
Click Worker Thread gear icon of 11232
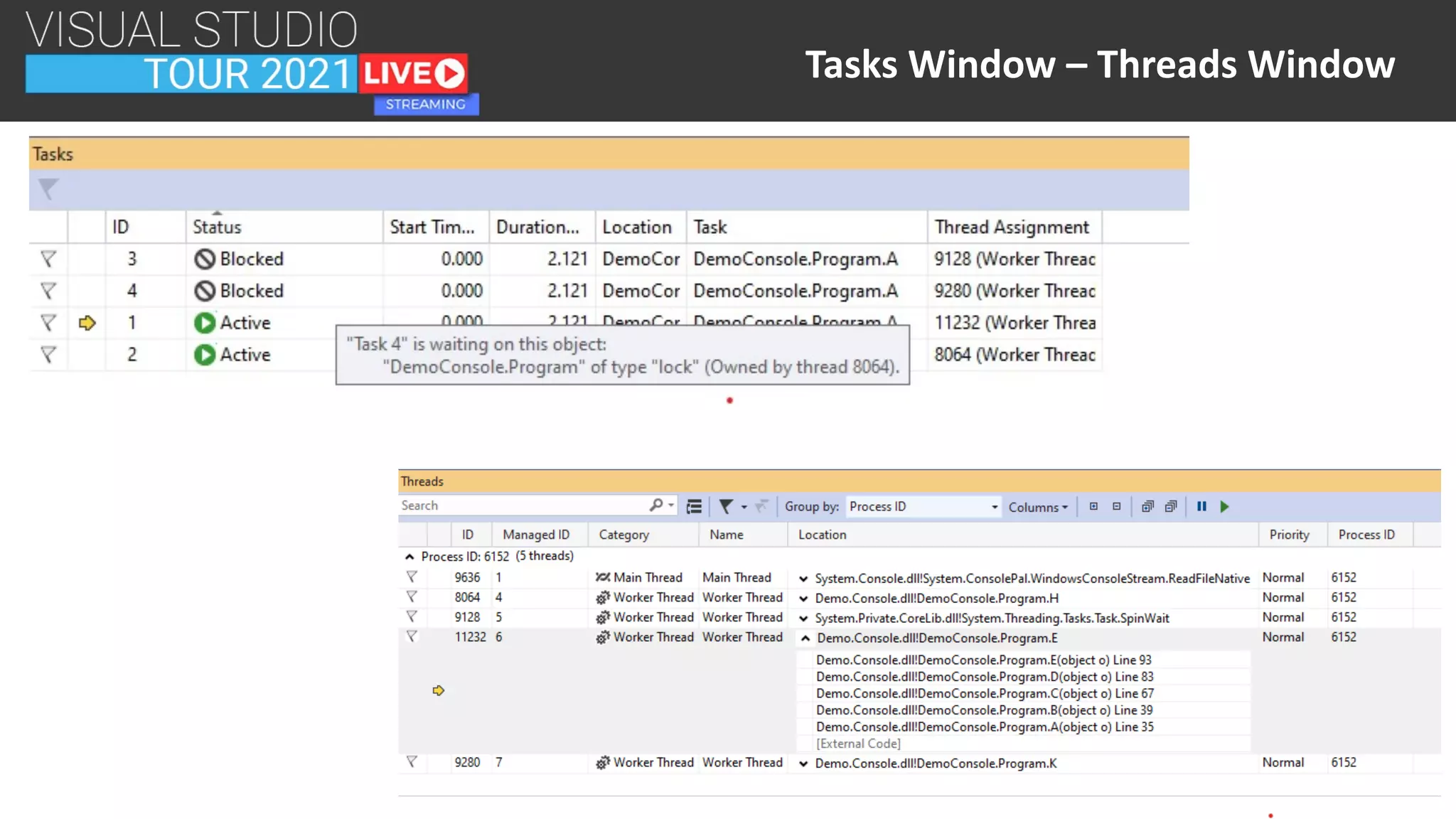[603, 637]
